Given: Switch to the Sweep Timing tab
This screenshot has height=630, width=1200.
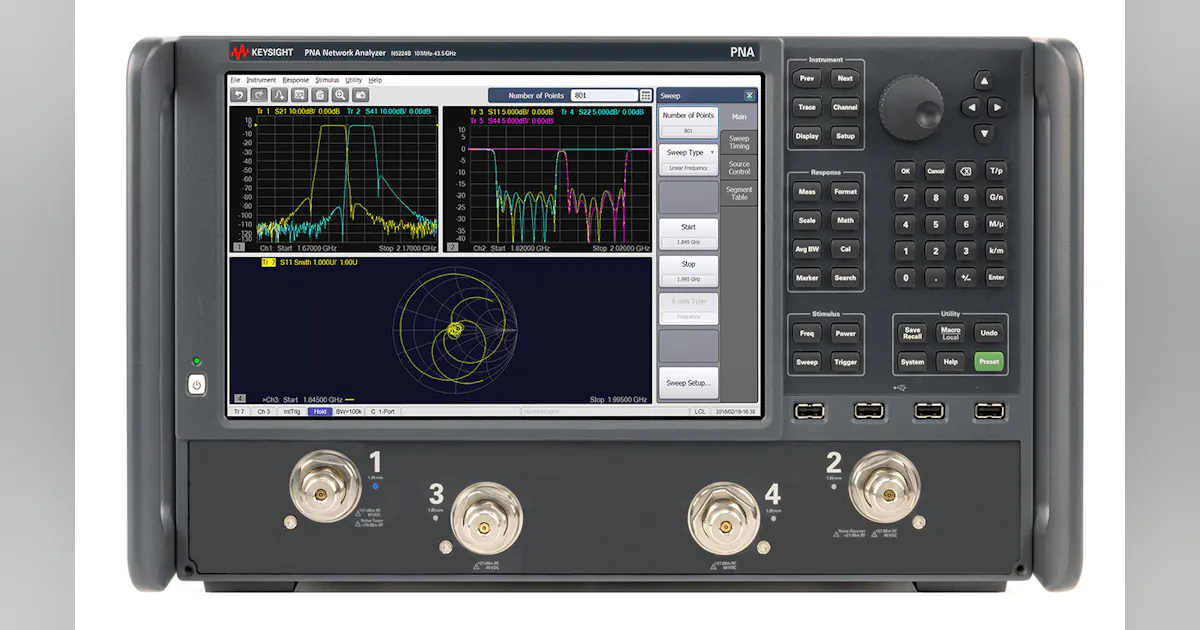Looking at the screenshot, I should click(x=739, y=143).
